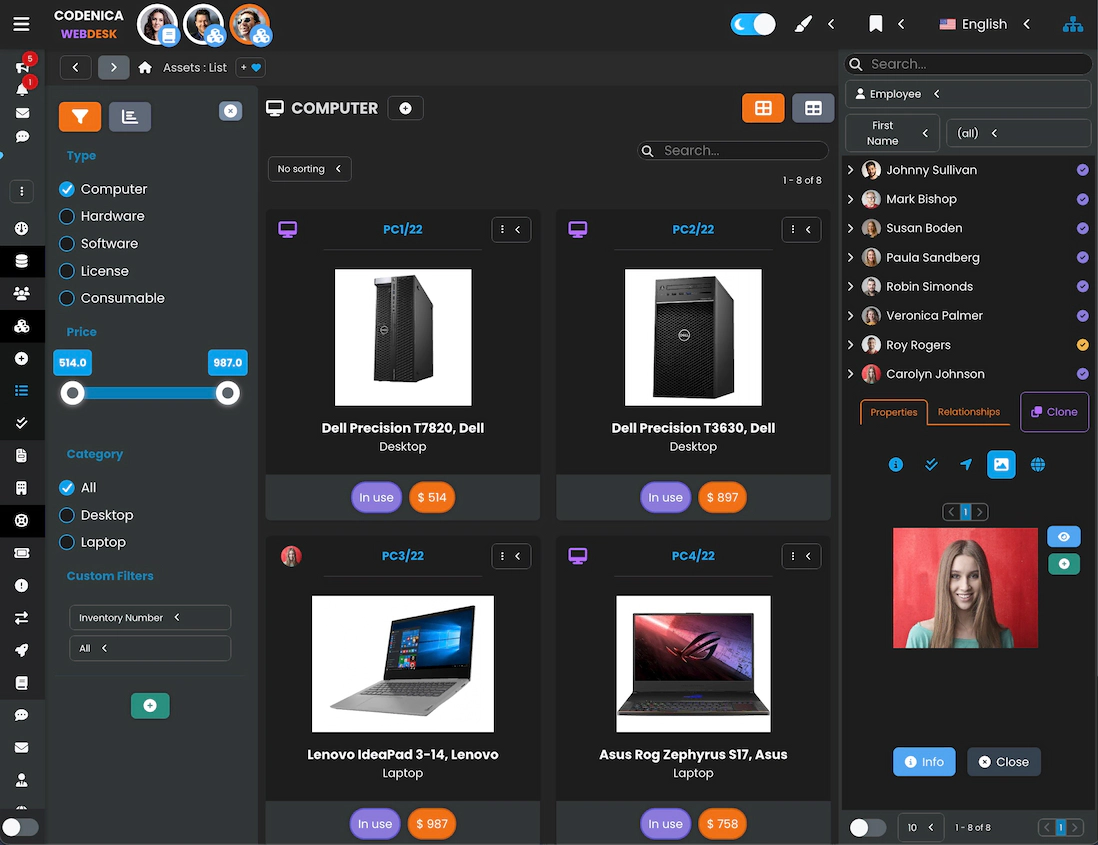Screen dimensions: 1098x845
Task: Click the right price slider handle
Action: (228, 393)
